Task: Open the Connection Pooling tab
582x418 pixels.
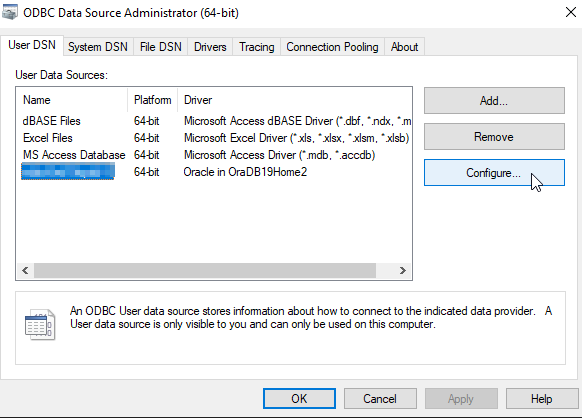Action: tap(332, 47)
